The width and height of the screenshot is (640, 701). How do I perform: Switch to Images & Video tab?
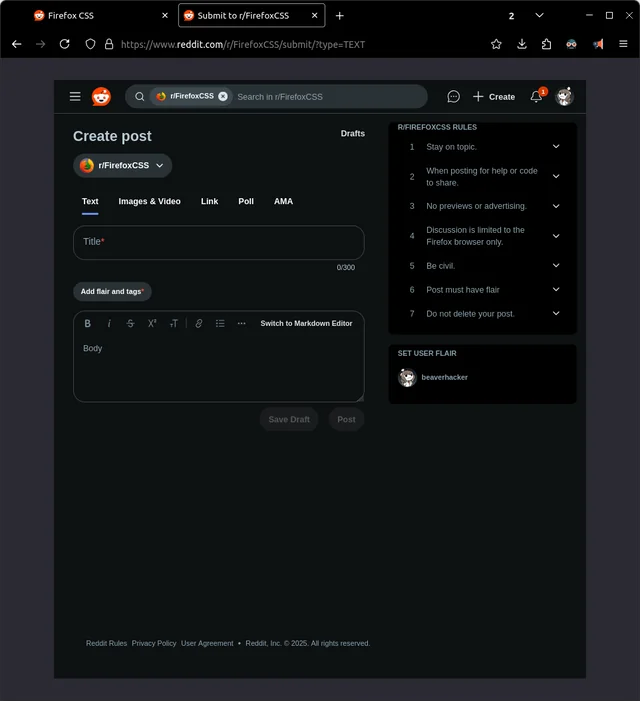pyautogui.click(x=149, y=202)
